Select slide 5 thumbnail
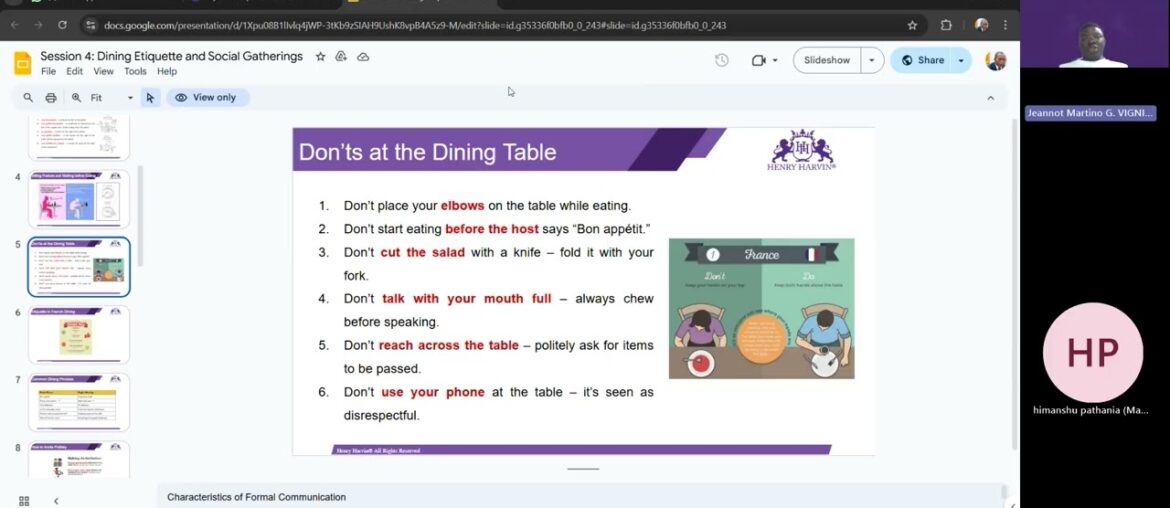 [79, 267]
